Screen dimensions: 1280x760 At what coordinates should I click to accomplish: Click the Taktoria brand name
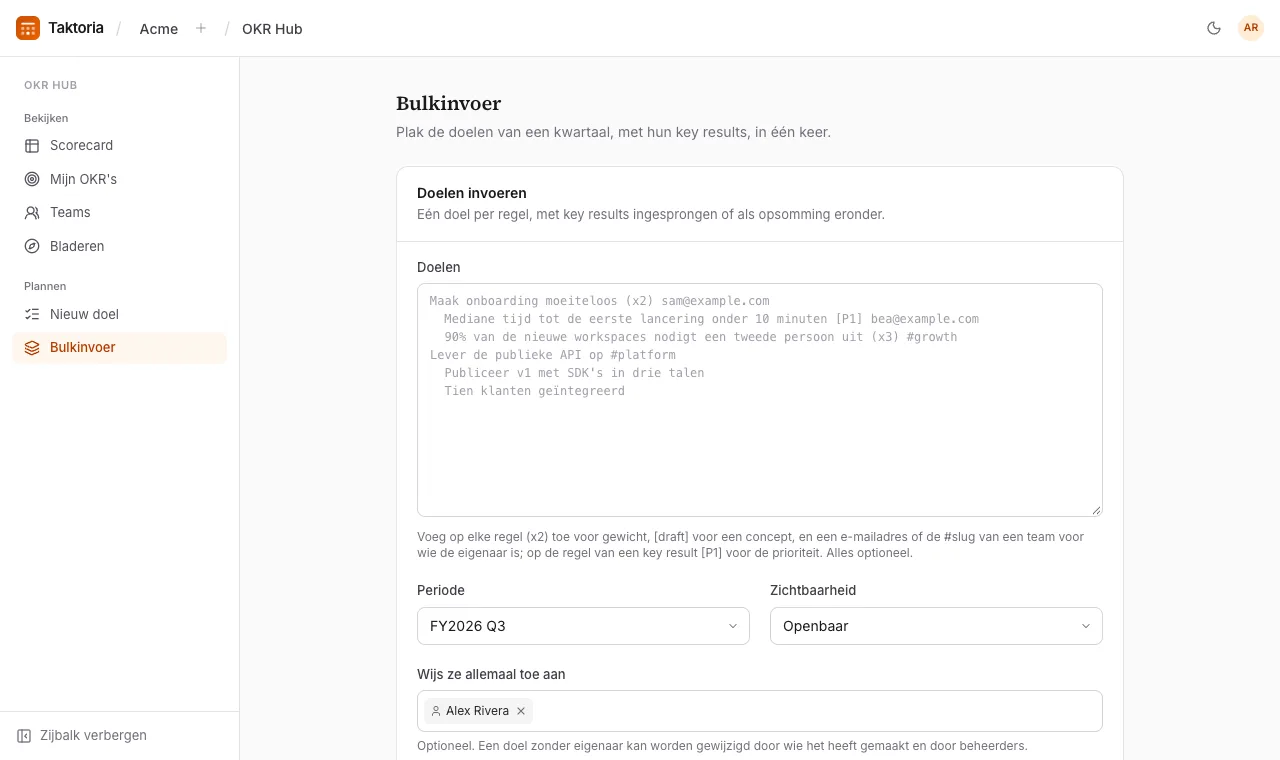[76, 28]
